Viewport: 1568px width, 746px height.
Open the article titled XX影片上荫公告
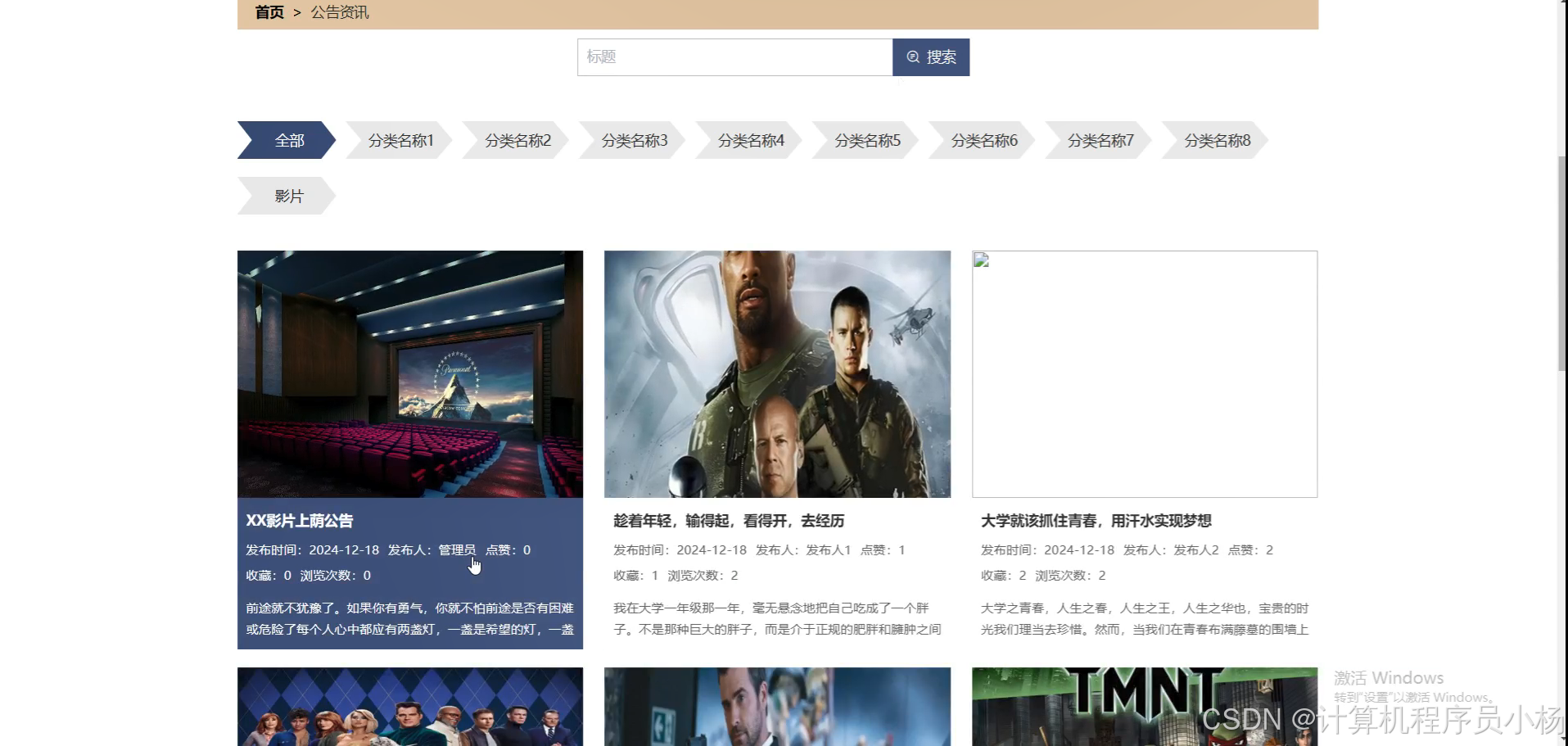pyautogui.click(x=300, y=521)
